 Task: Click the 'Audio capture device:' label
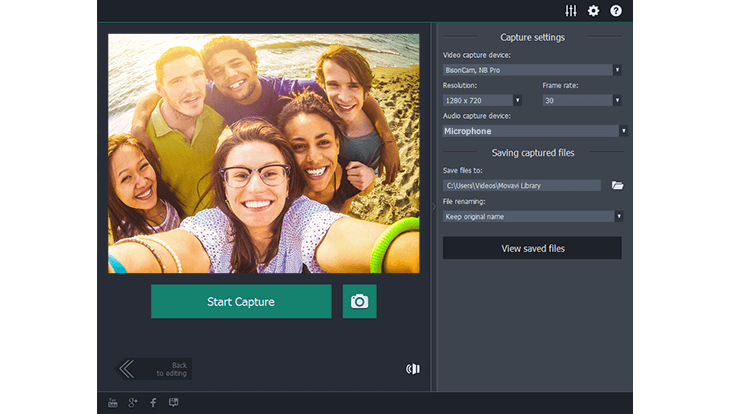(x=476, y=115)
